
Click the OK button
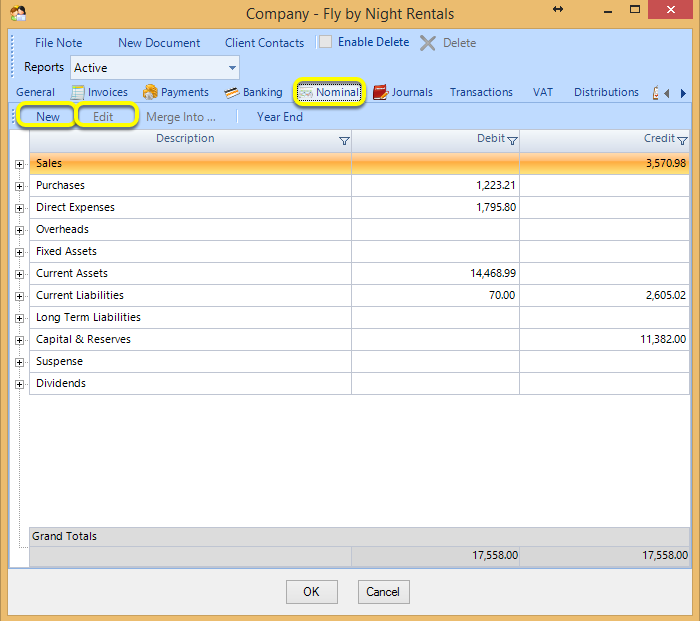tap(312, 592)
